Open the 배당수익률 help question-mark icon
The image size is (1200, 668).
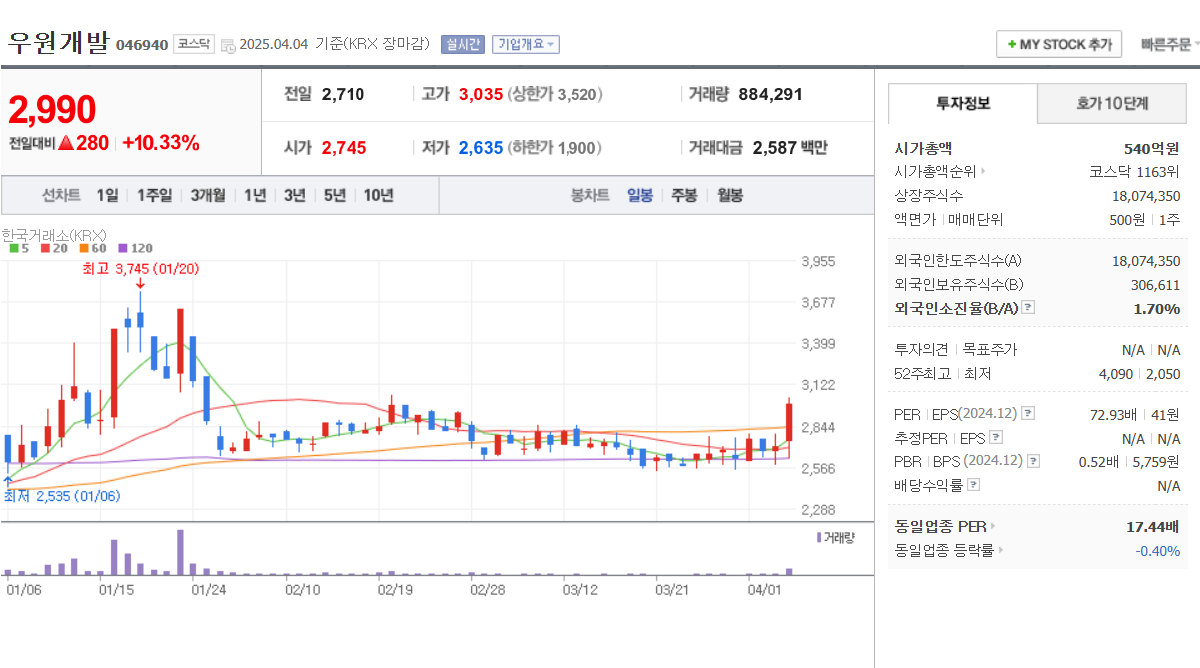(x=974, y=485)
